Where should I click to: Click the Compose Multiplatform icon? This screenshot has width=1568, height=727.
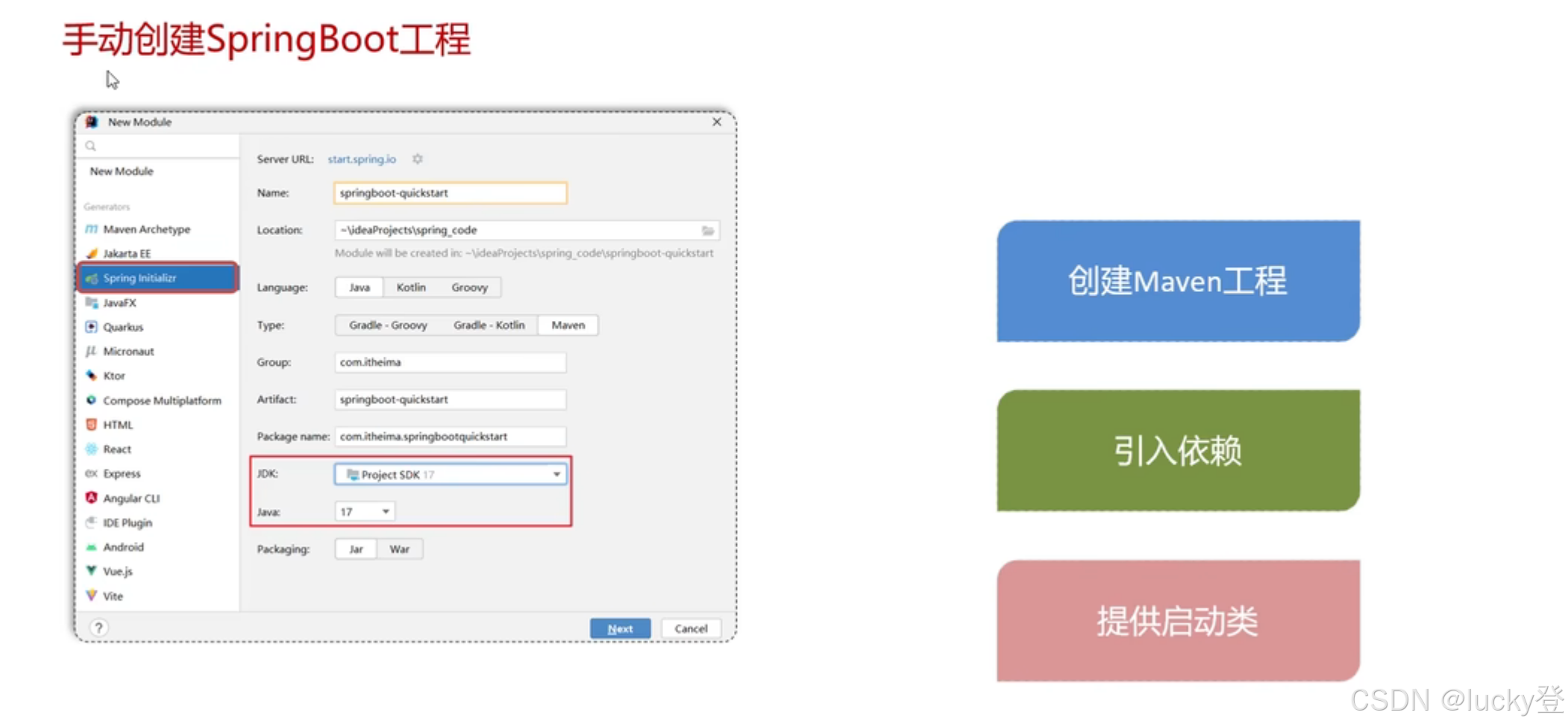[91, 400]
